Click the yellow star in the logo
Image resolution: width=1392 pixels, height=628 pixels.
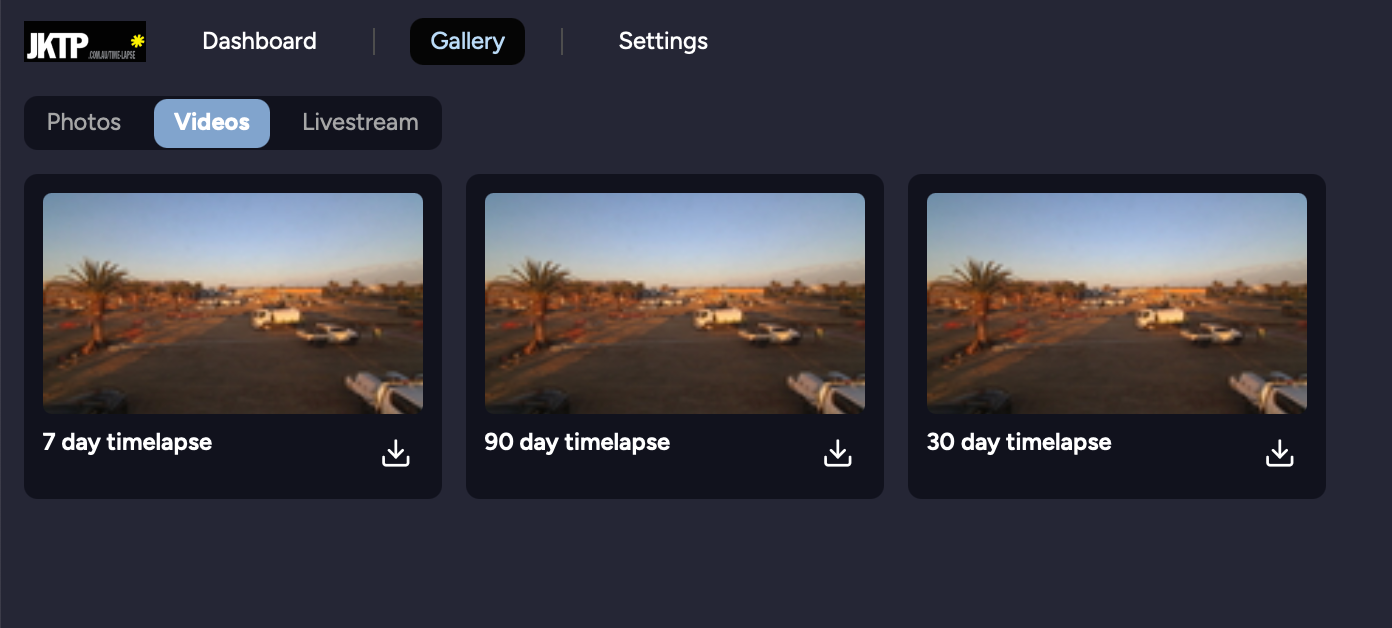pyautogui.click(x=138, y=41)
